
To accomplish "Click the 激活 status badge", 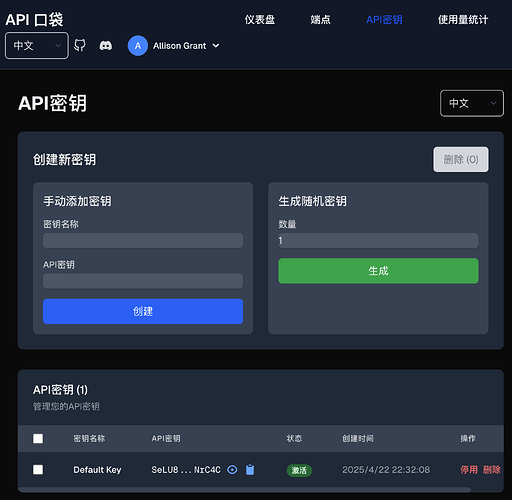I will tap(299, 470).
